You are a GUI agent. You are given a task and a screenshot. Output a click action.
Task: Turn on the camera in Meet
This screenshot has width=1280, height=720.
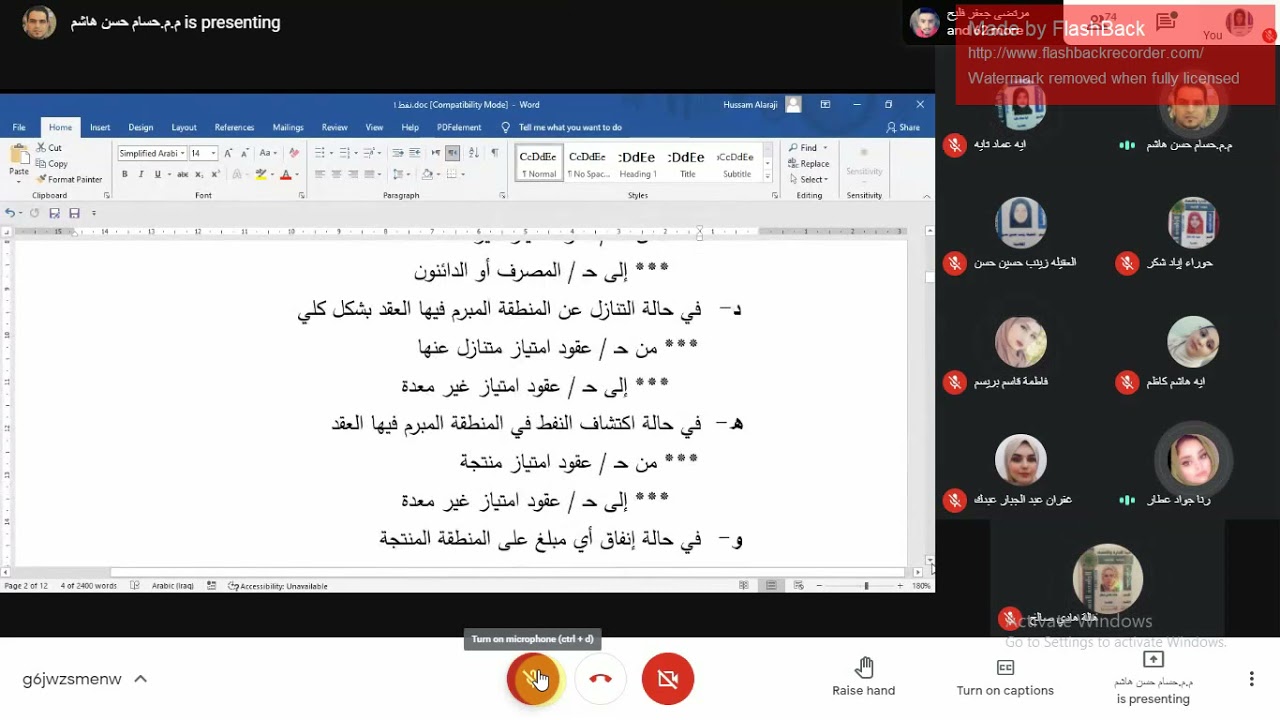coord(668,679)
